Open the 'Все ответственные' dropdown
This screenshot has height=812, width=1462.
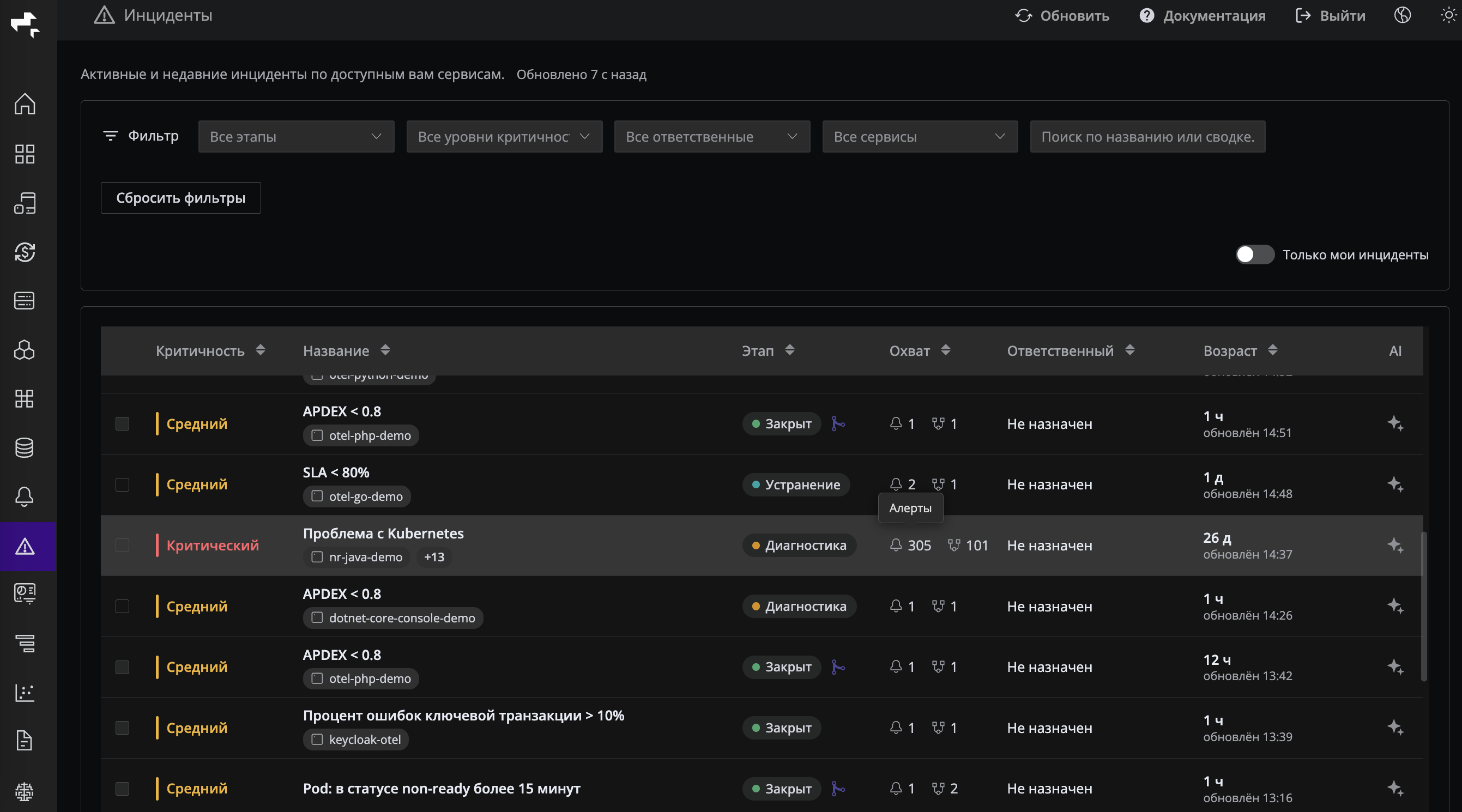[x=712, y=137]
